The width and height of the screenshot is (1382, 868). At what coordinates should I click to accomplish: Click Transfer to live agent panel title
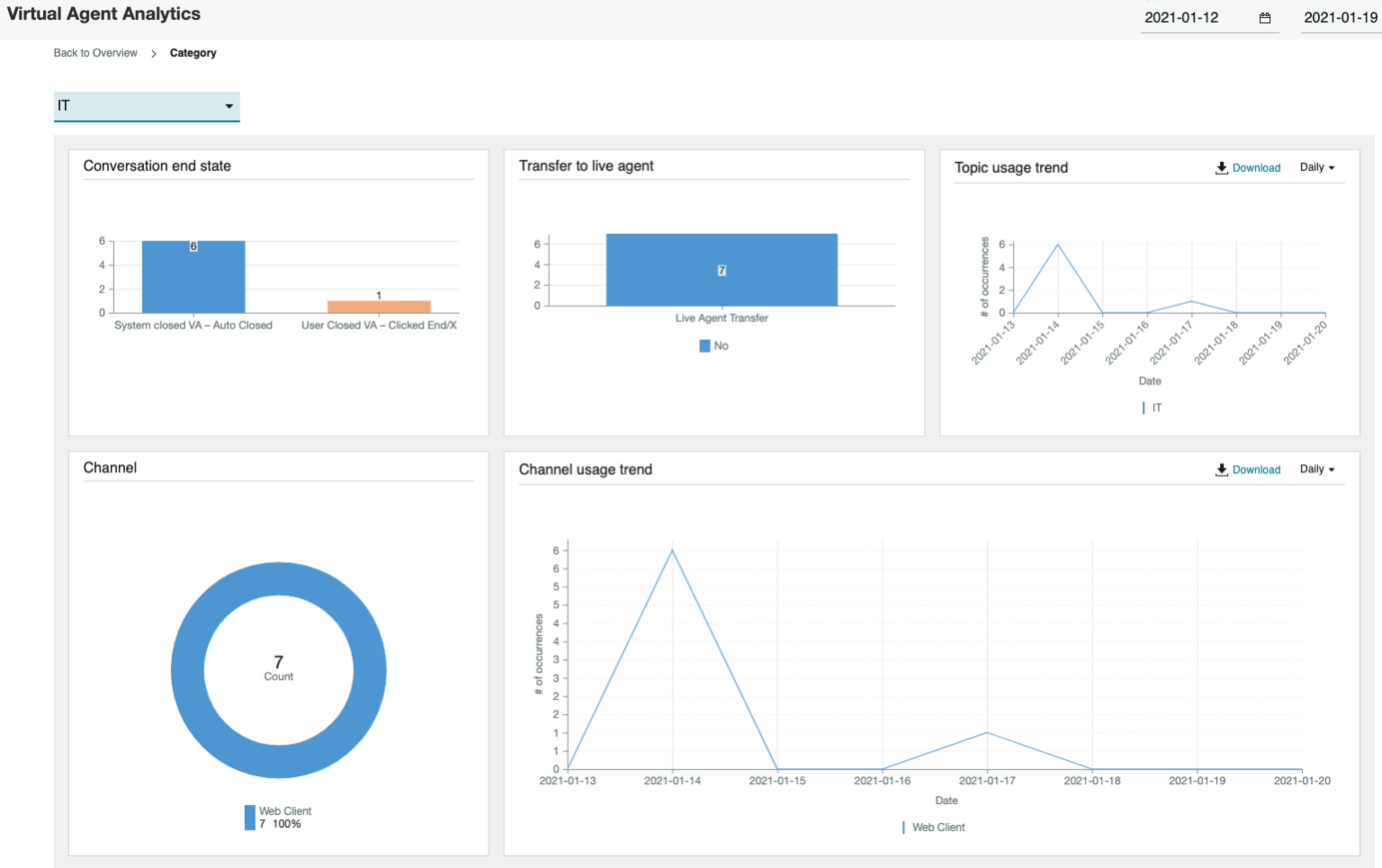[586, 166]
